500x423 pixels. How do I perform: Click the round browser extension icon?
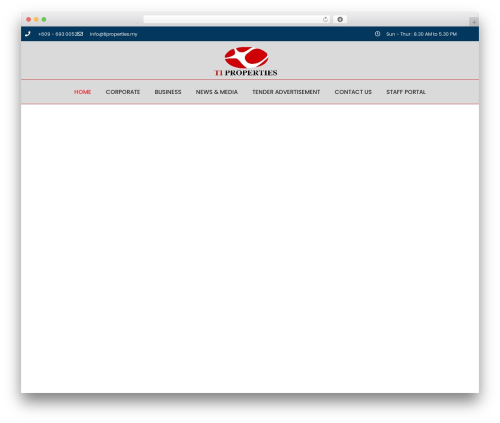coord(340,20)
